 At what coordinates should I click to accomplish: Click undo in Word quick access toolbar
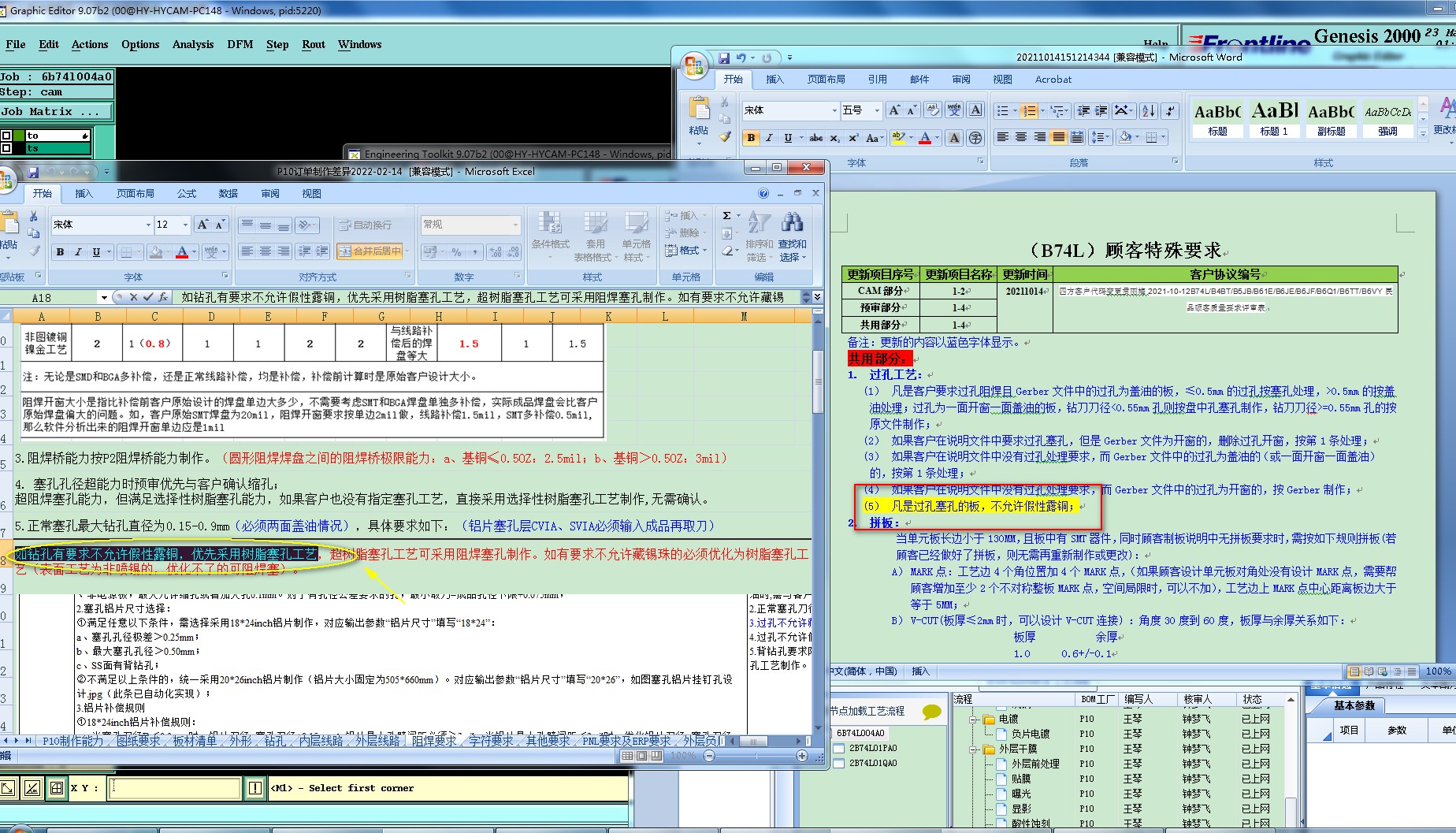[x=741, y=58]
